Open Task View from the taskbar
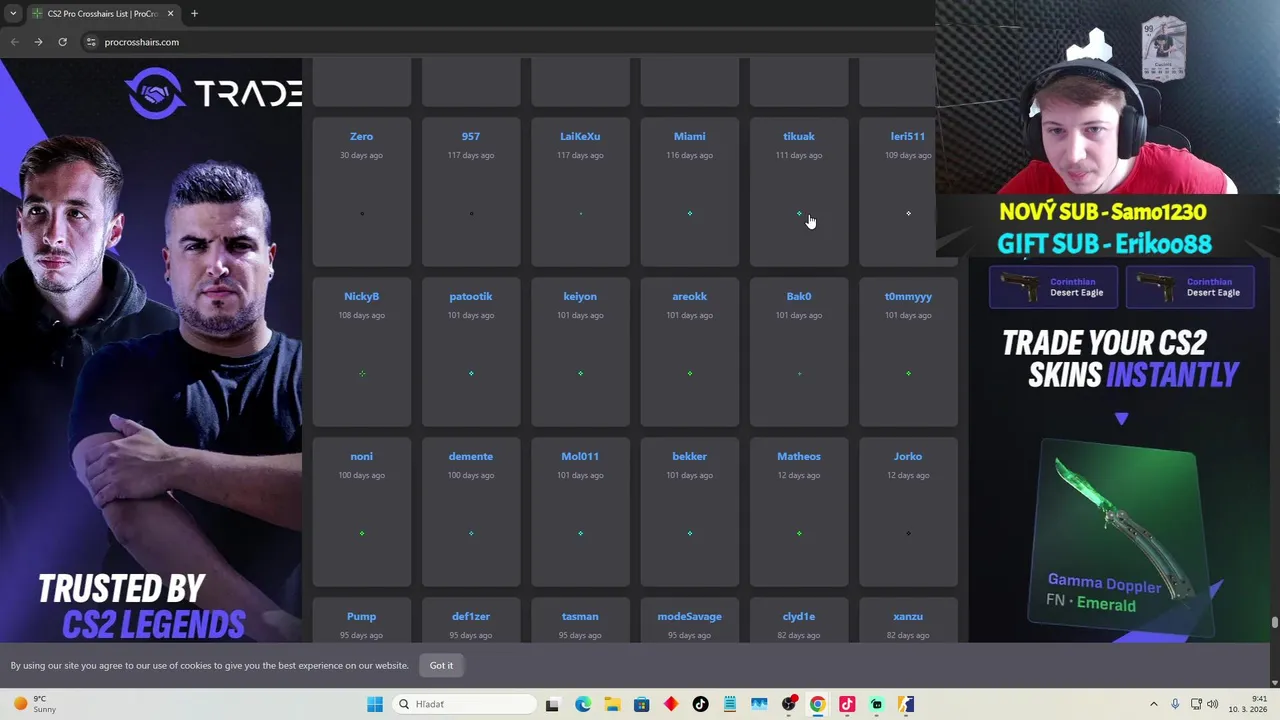Viewport: 1280px width, 720px height. (552, 704)
